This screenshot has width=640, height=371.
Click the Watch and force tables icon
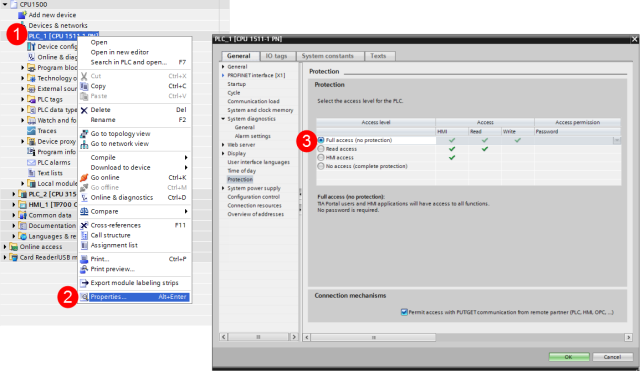coord(31,120)
